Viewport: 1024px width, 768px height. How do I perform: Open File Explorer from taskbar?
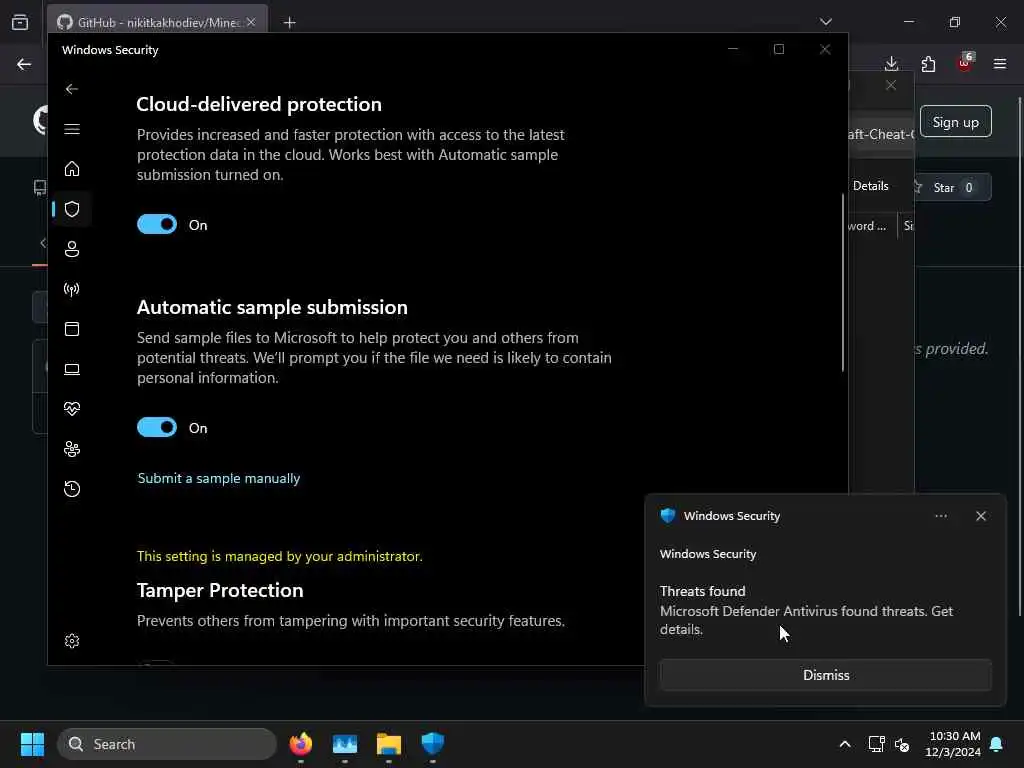pos(389,744)
